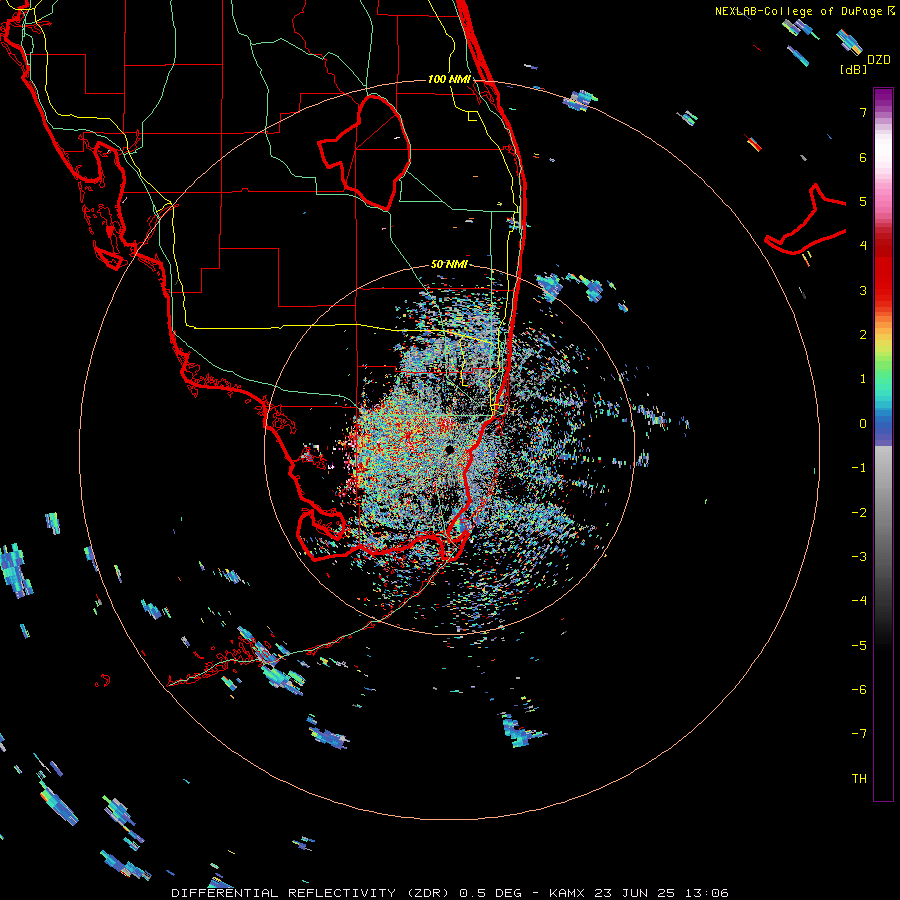Click the Lake Okeechobee red outline
Viewport: 900px width, 900px height.
coord(365,152)
